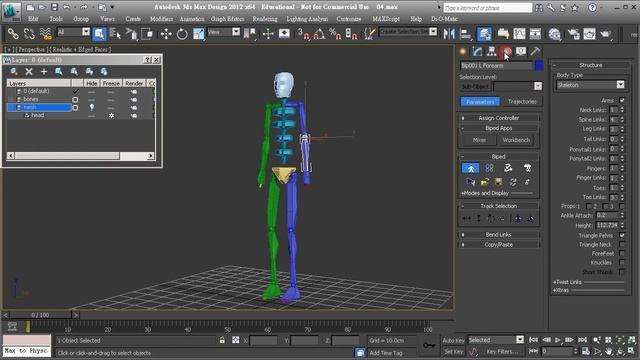This screenshot has width=640, height=360.
Task: Activate the Select Object tool
Action: [x=99, y=34]
